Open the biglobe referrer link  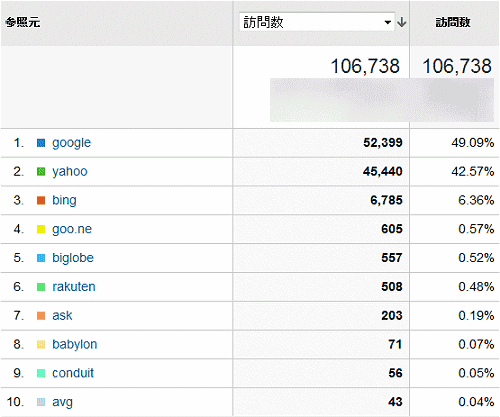[73, 258]
